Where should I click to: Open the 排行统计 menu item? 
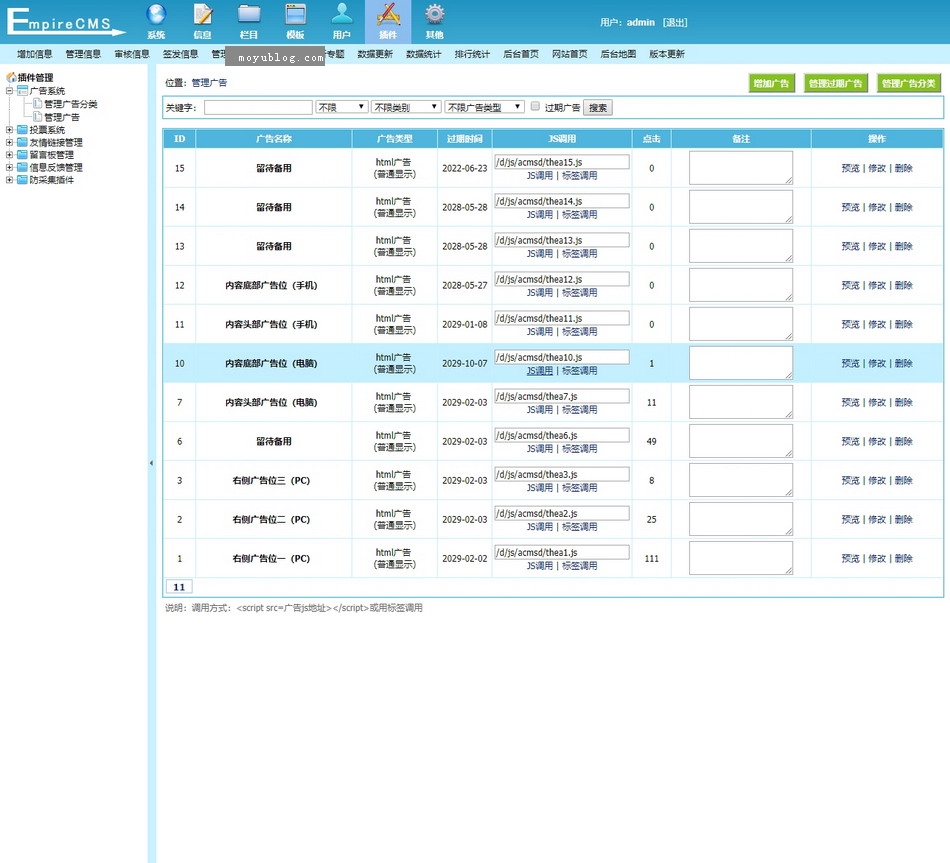pyautogui.click(x=472, y=54)
